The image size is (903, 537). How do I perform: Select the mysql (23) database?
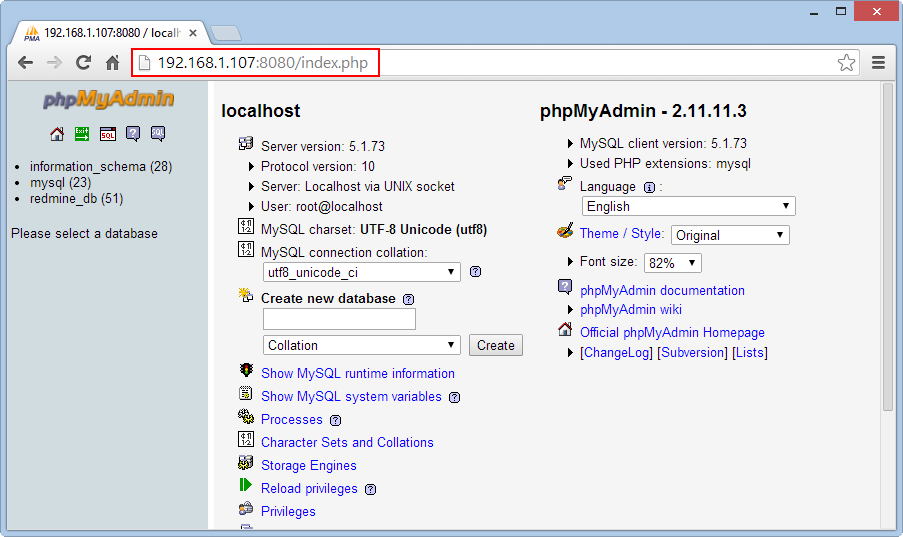(60, 183)
